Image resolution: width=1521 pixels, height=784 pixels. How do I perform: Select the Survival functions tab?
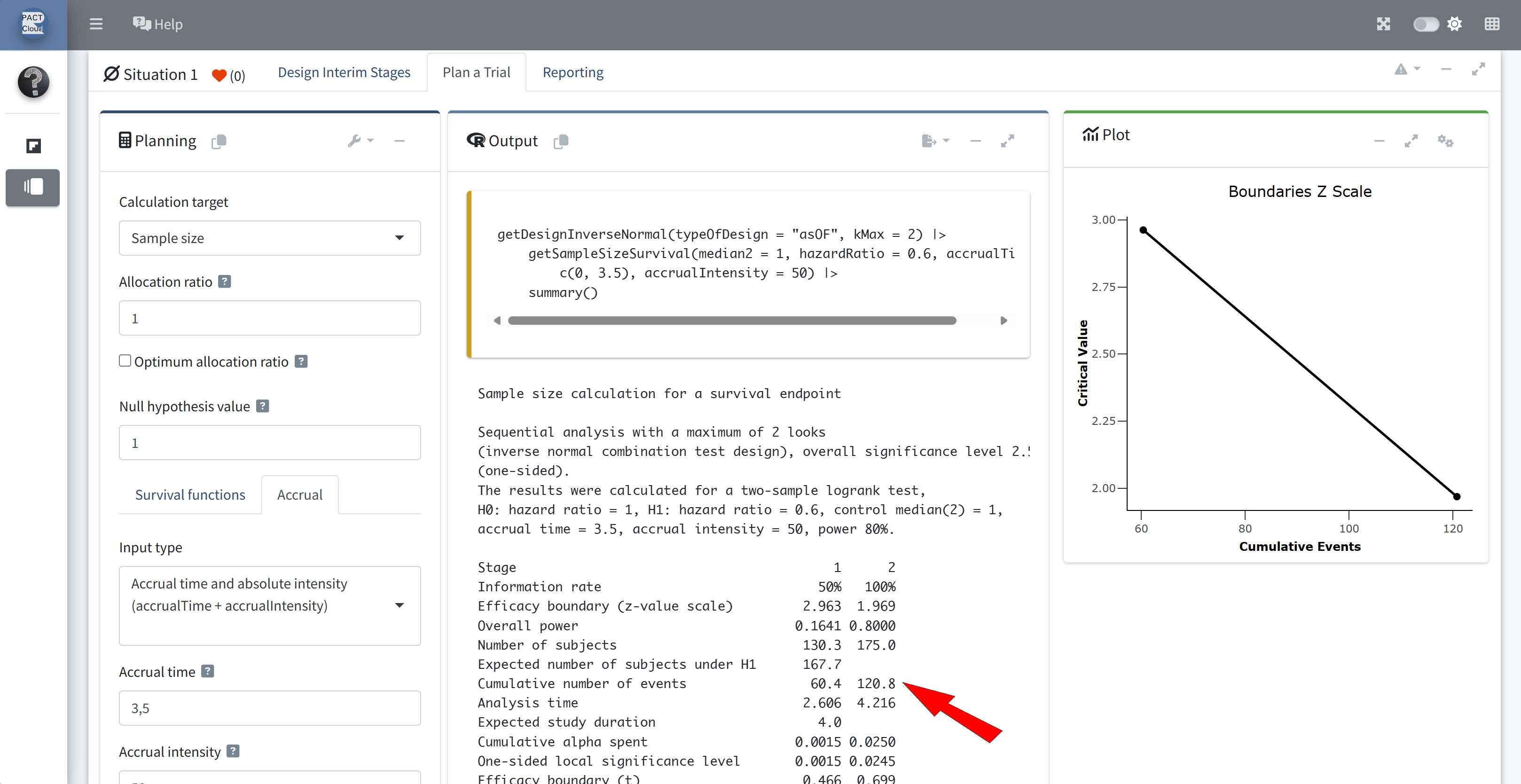(190, 495)
